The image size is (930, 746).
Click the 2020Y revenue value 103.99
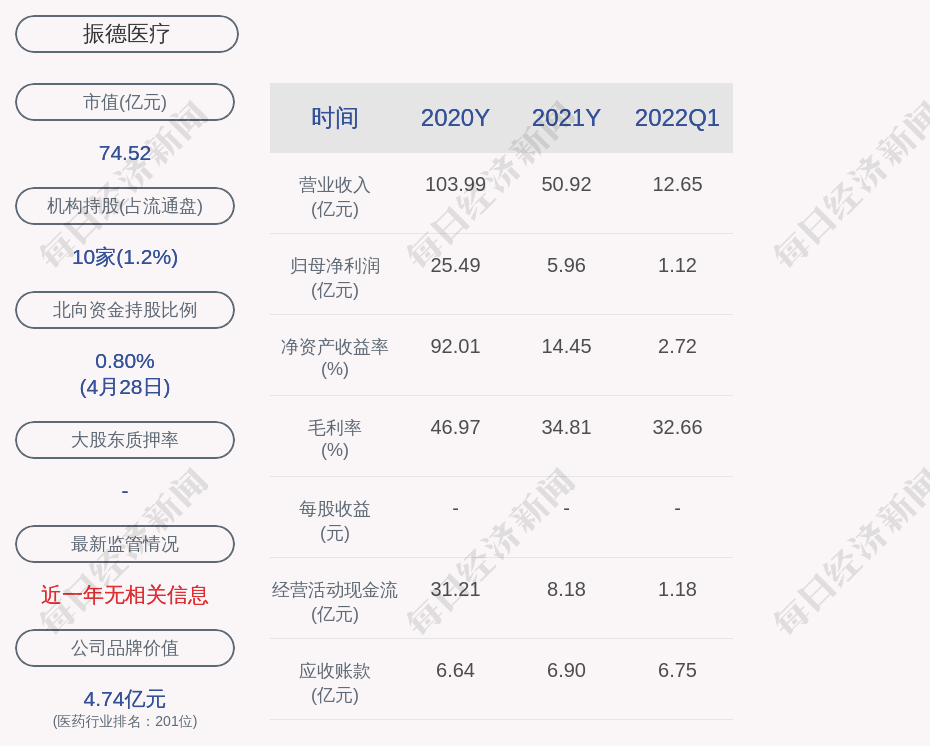point(456,184)
